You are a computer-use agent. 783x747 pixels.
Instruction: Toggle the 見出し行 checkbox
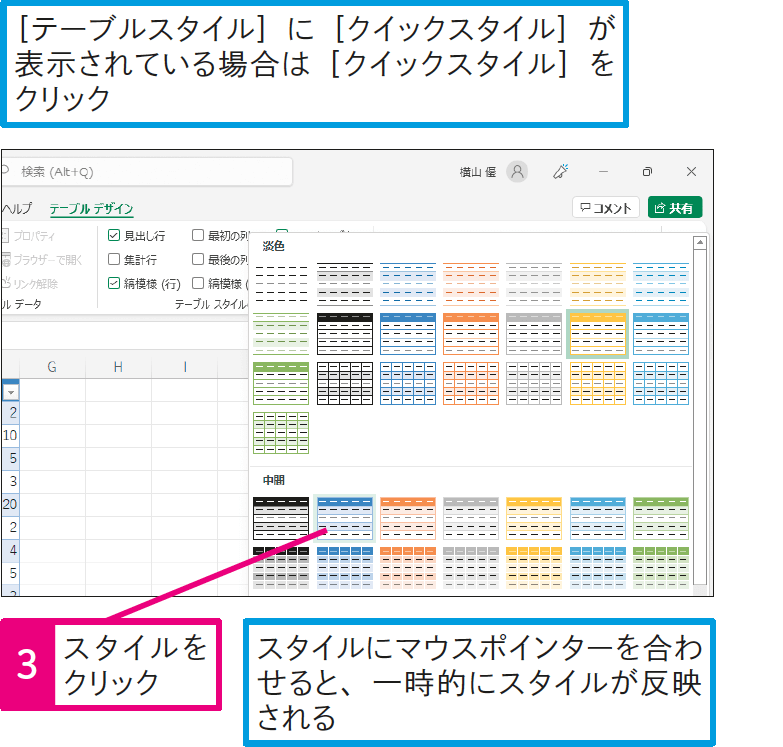[x=114, y=235]
